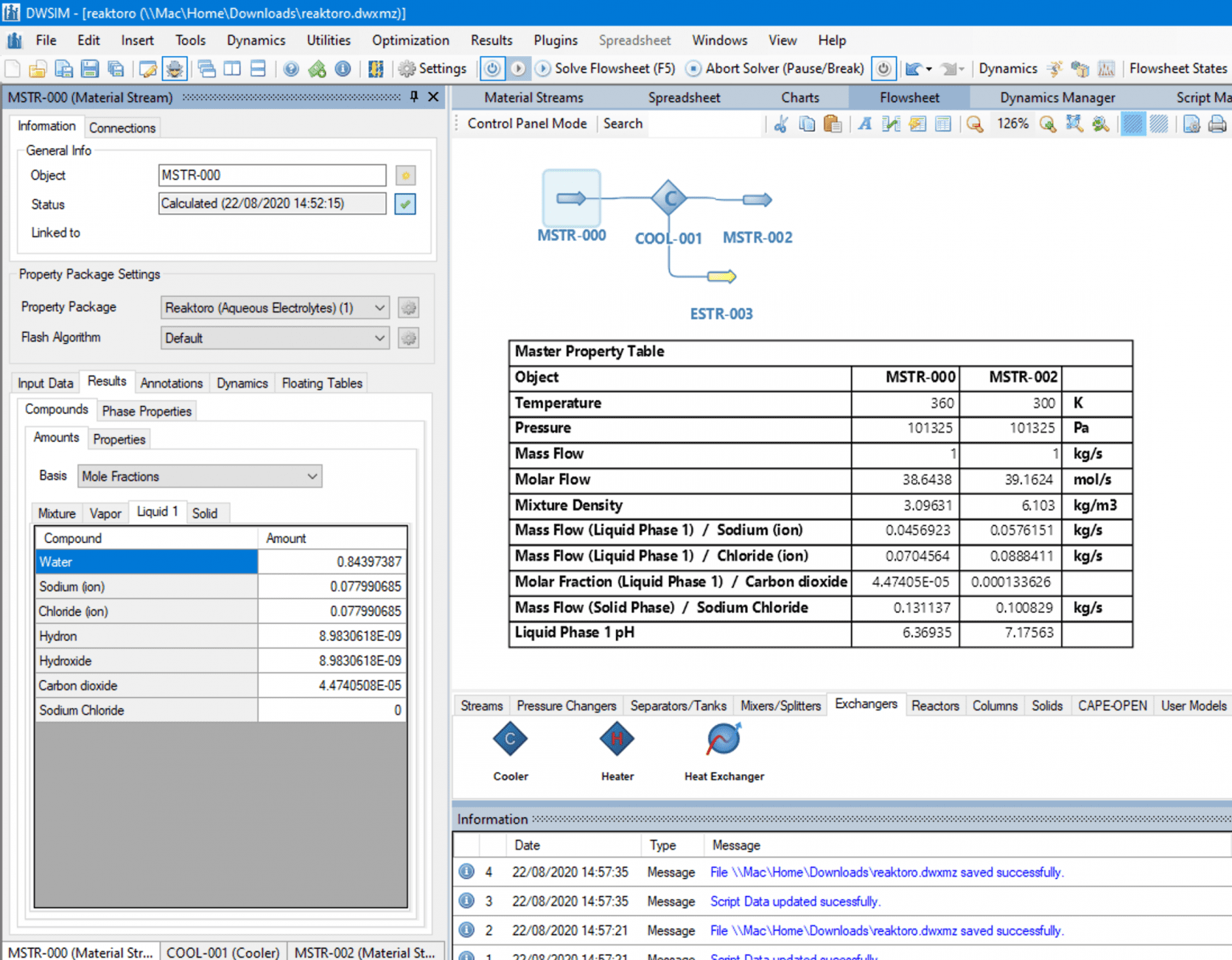Open the Optimization menu

click(410, 40)
